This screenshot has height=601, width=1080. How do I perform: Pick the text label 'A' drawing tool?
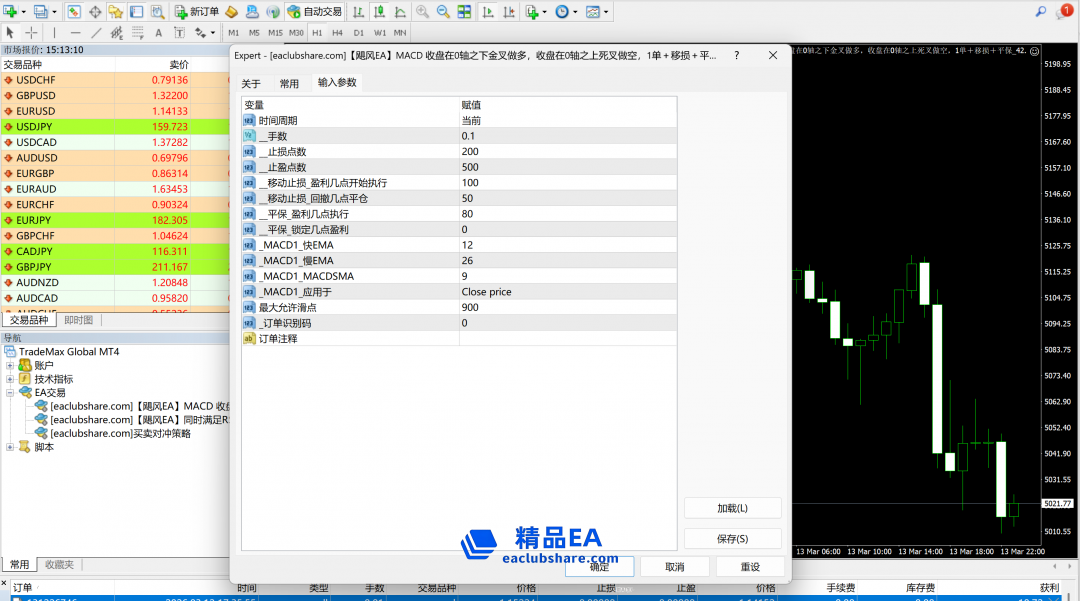160,33
